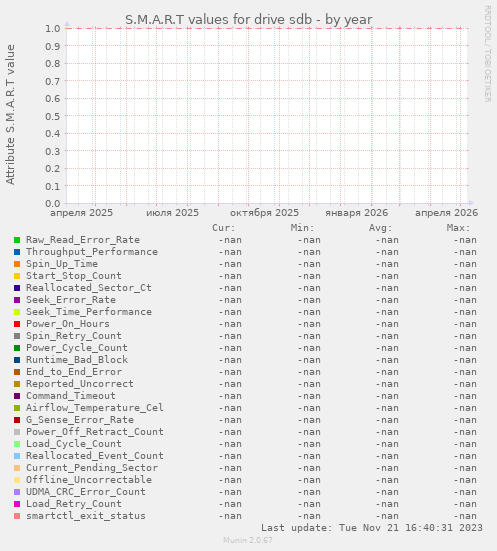
Task: Click the graph title for drive sdb
Action: click(x=248, y=20)
